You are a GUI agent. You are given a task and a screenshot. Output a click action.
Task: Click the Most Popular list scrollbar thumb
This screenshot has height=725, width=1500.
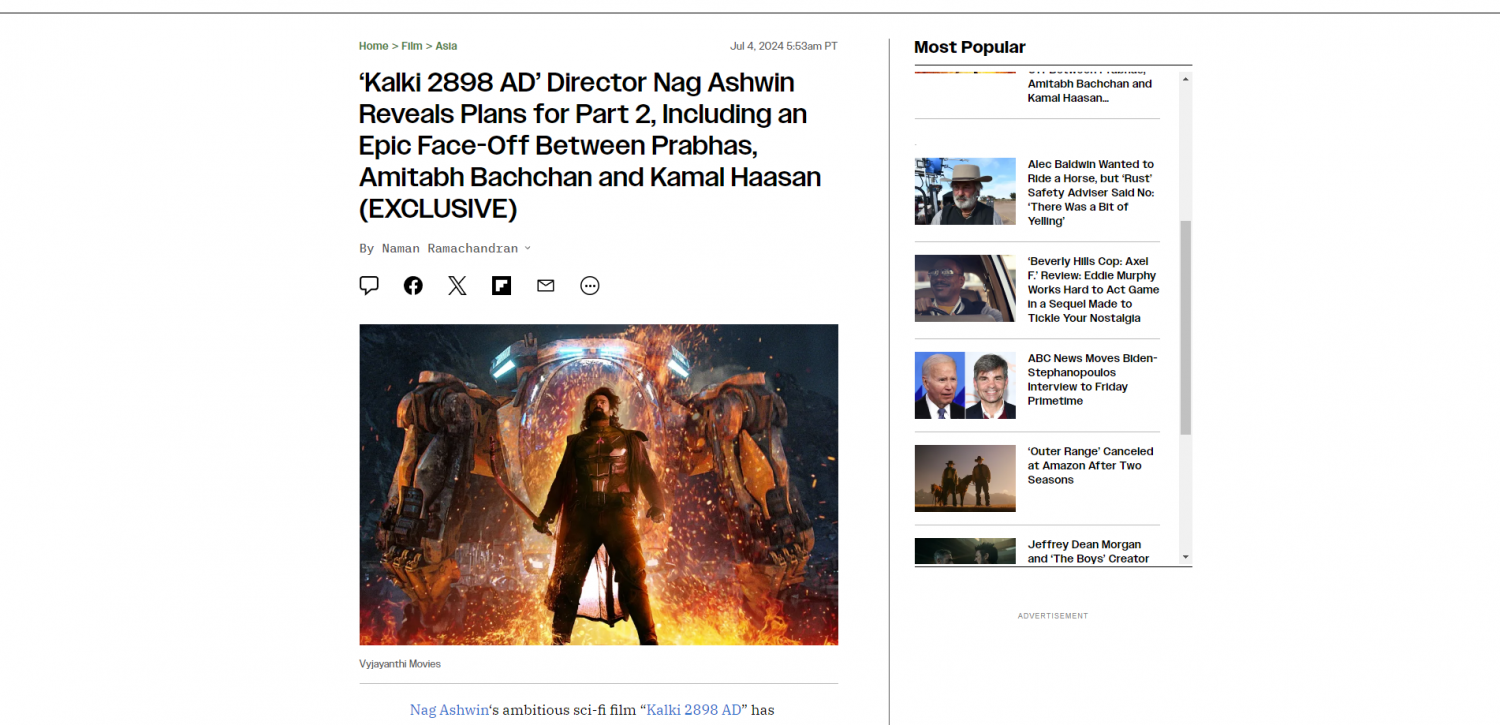click(1186, 328)
